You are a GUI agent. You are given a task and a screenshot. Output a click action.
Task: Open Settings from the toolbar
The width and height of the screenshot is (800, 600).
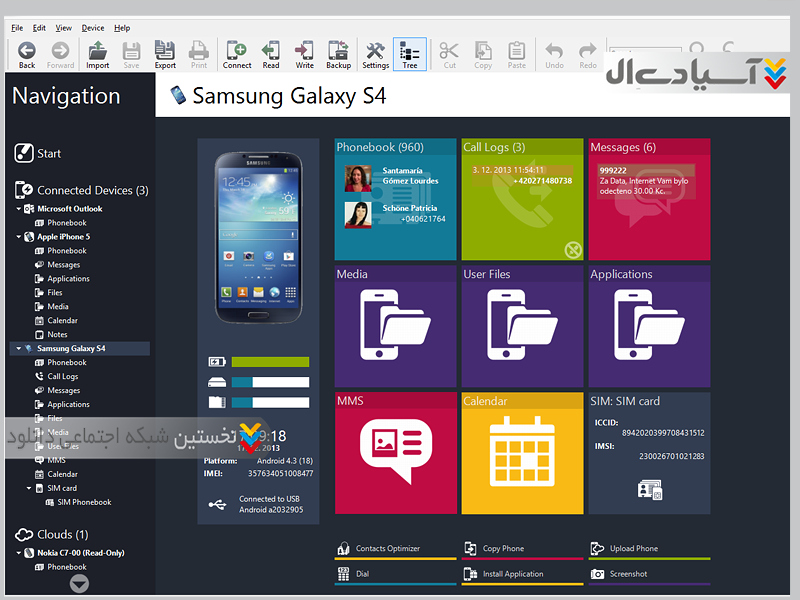pyautogui.click(x=375, y=54)
